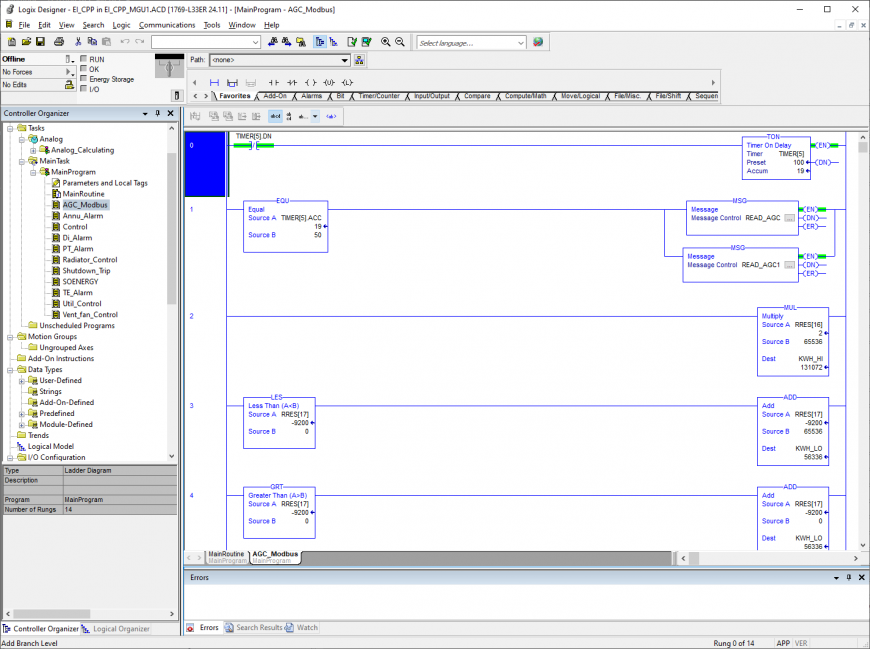Collapse the Tasks tree node
870x649 pixels.
point(10,128)
